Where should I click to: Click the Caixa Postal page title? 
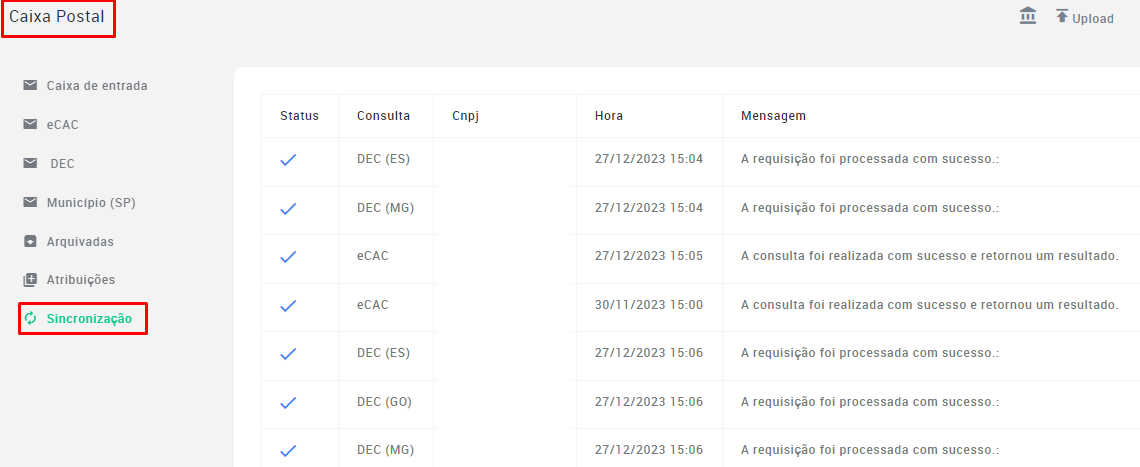[x=57, y=15]
